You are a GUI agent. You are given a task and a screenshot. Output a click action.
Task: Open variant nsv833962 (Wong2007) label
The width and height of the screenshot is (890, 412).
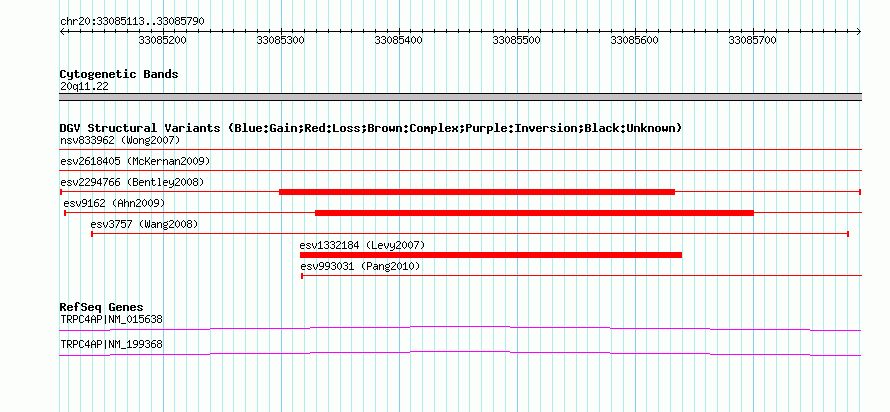pos(120,140)
